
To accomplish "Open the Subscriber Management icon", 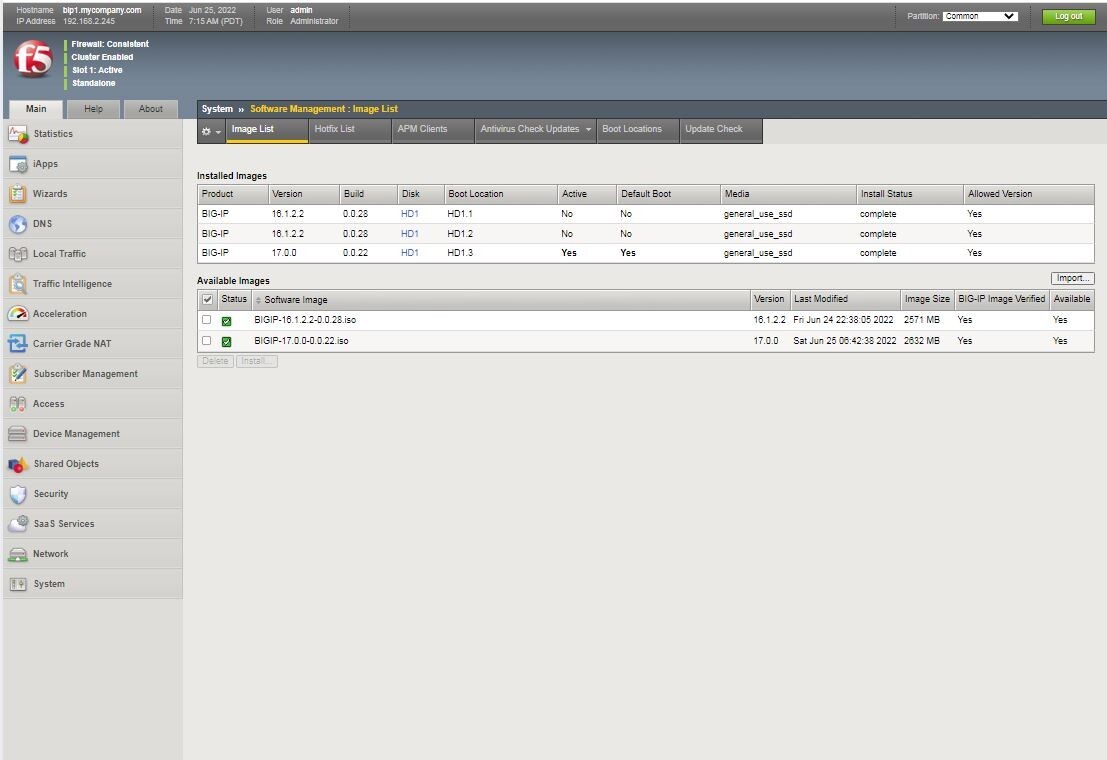I will [18, 374].
